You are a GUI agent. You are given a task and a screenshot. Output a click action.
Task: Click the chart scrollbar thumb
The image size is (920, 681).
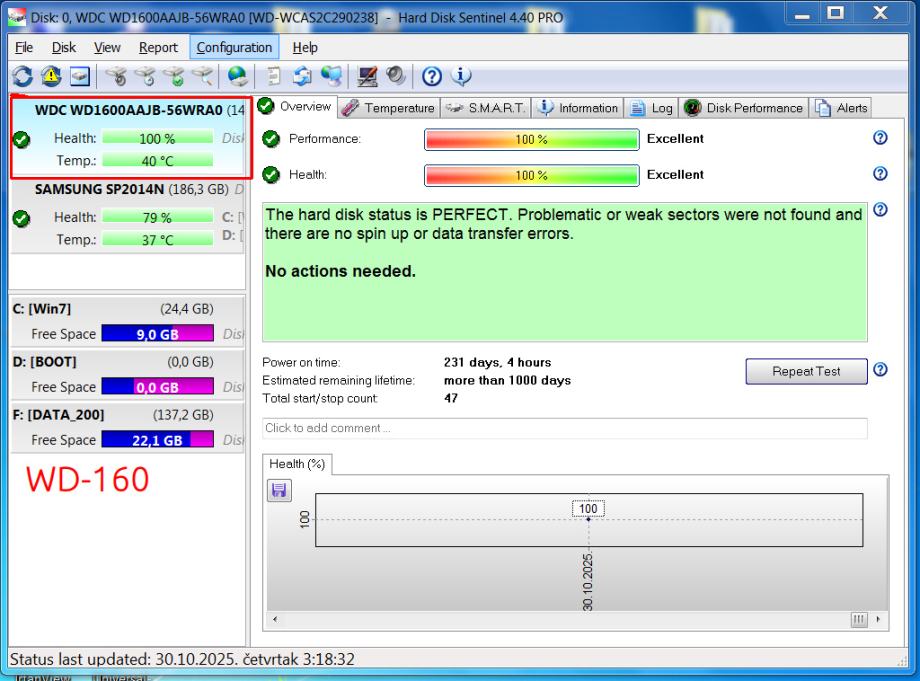click(858, 619)
